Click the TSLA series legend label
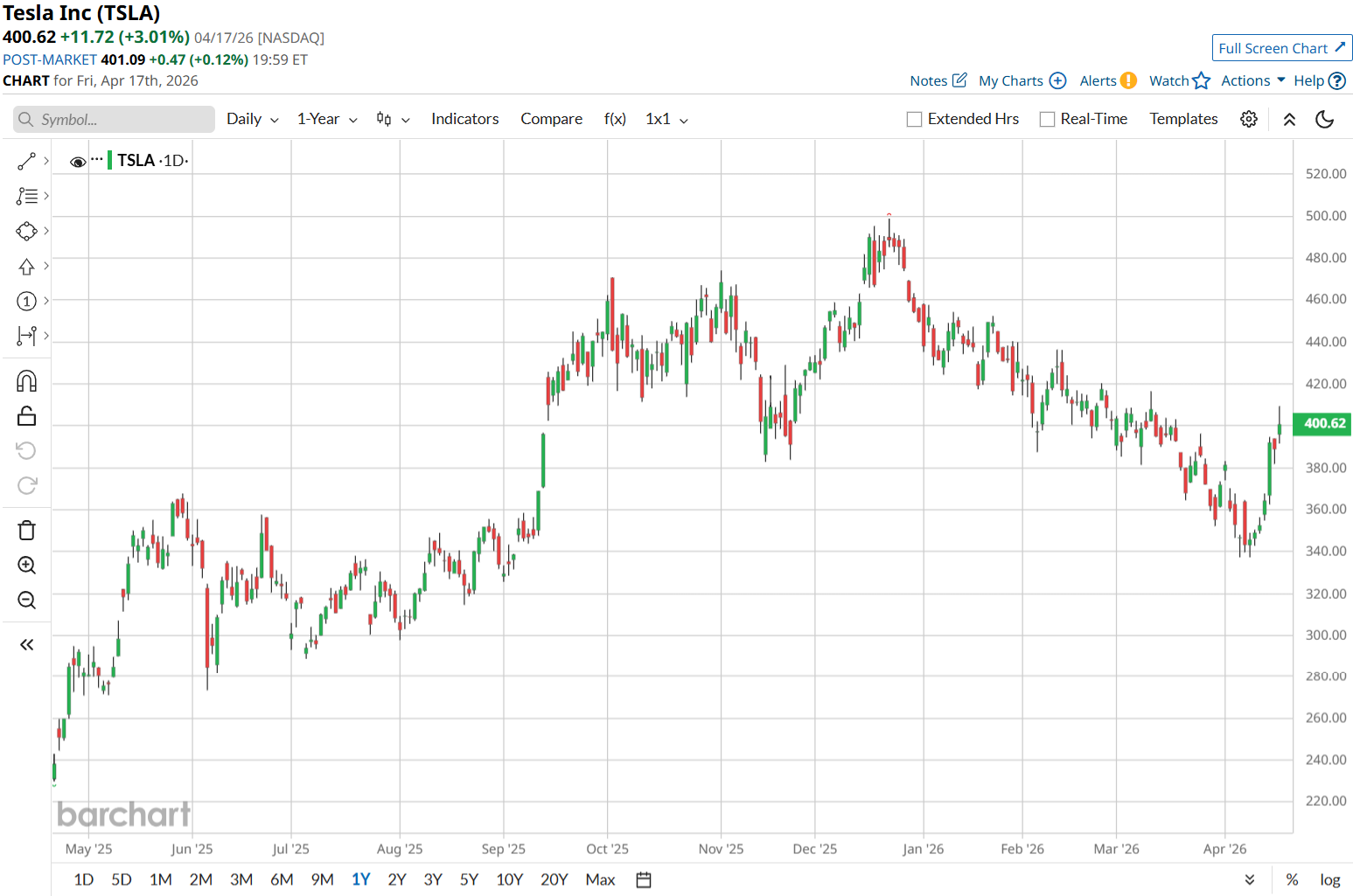The width and height of the screenshot is (1353, 896). click(x=136, y=161)
